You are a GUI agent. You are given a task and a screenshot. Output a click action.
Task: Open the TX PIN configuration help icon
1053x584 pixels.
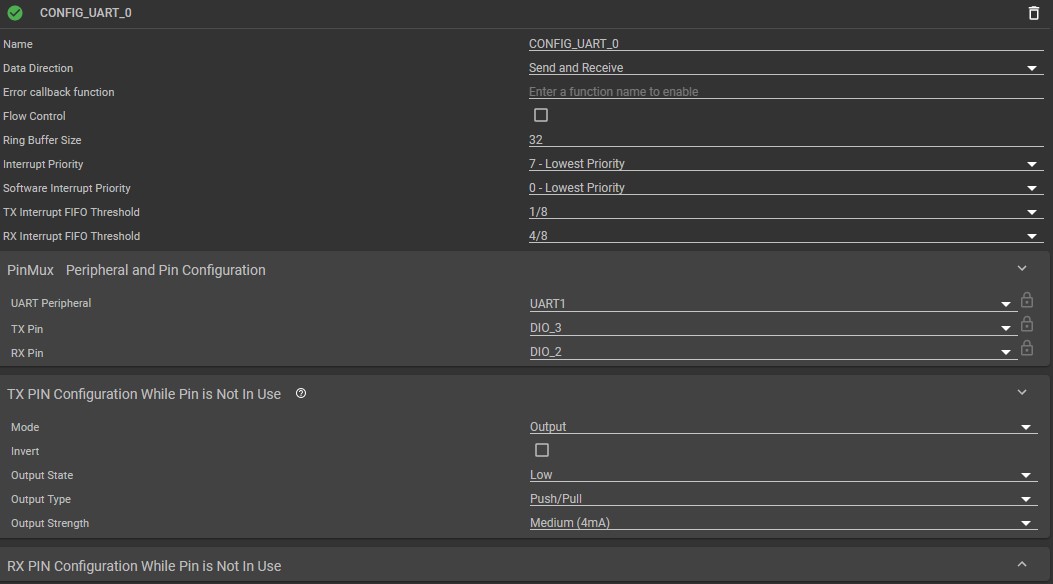click(x=301, y=394)
